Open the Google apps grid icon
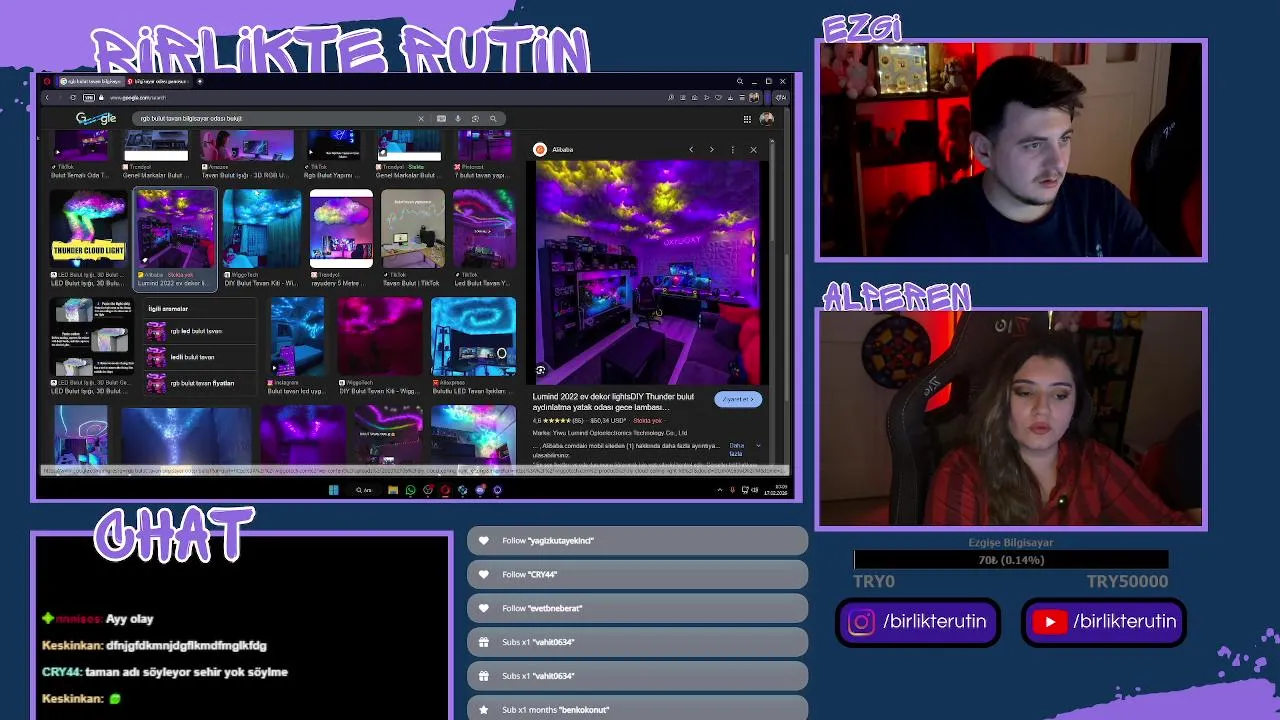 point(747,118)
